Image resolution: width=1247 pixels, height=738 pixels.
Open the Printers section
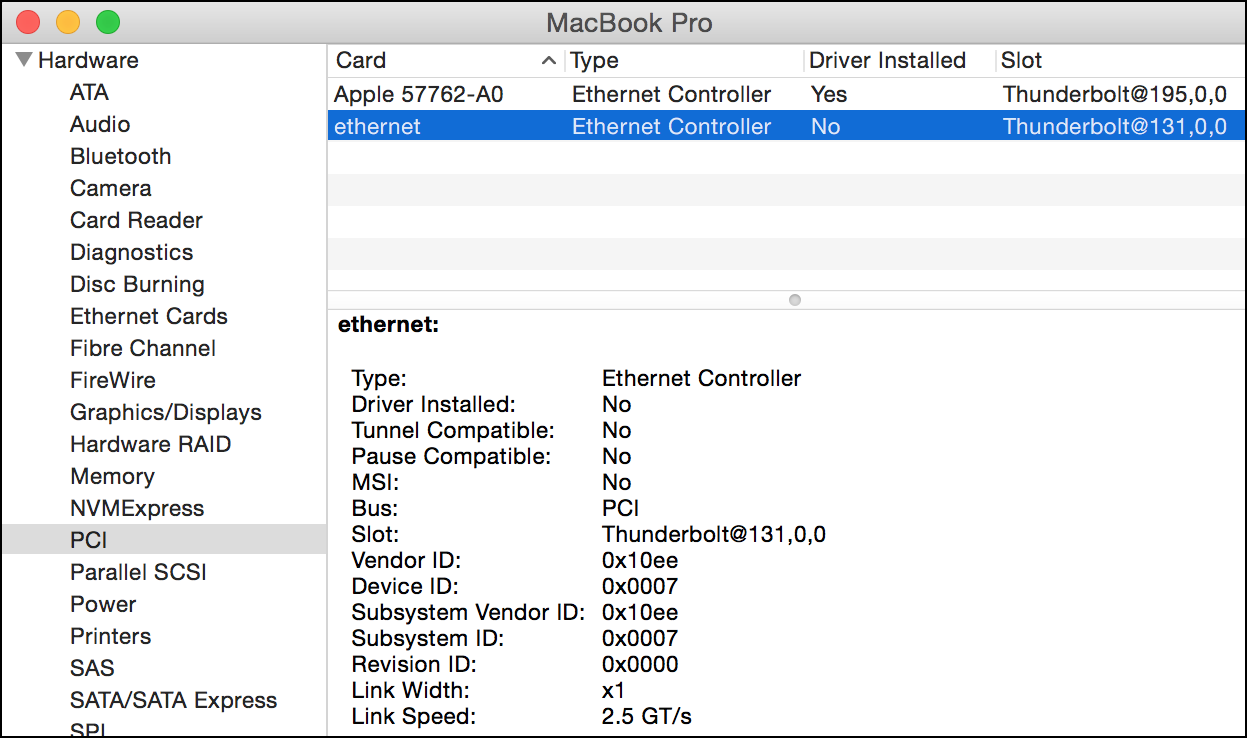tap(110, 636)
